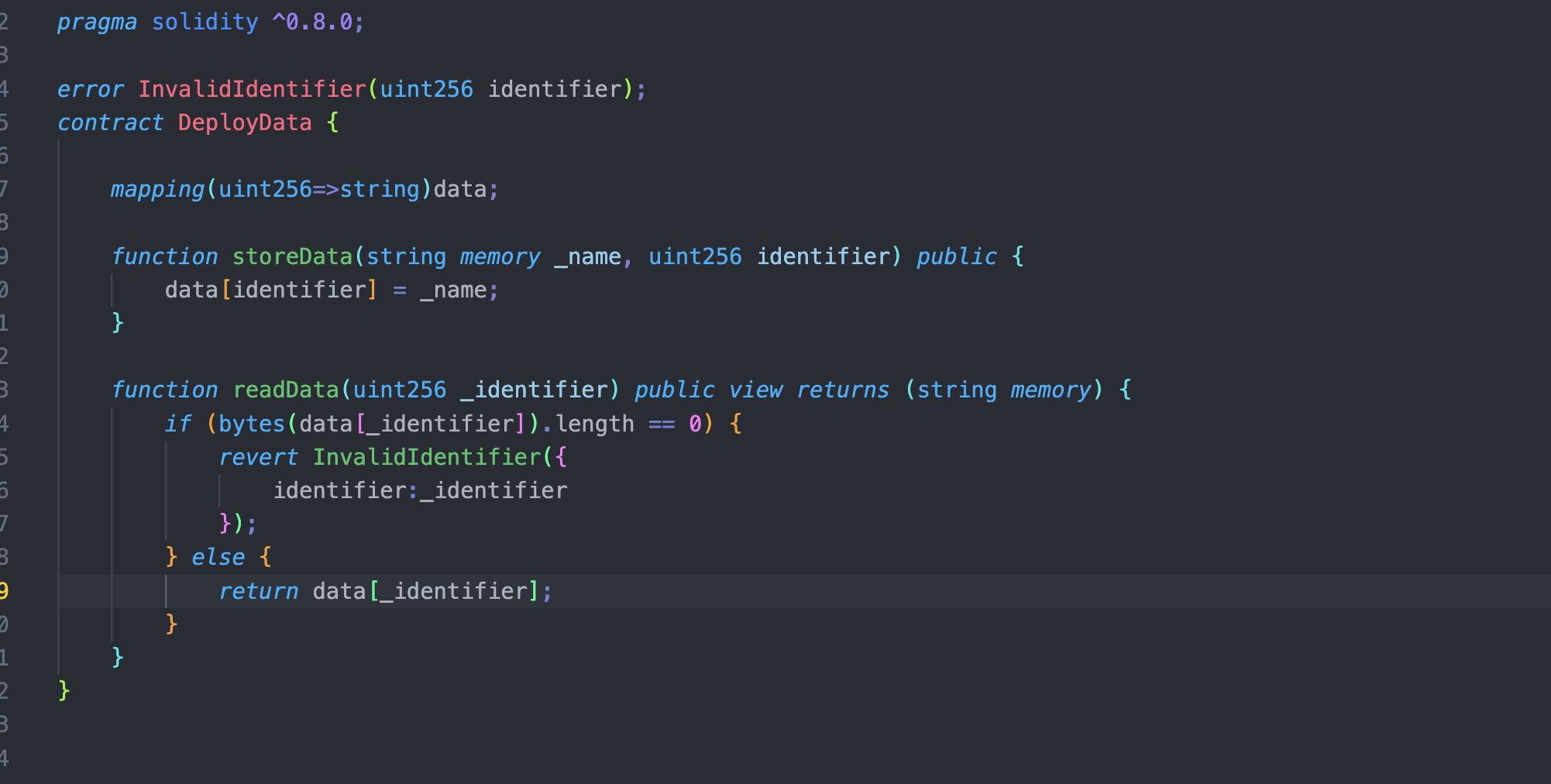Click the final green closing brace of the contract
1551x784 pixels.
(64, 690)
